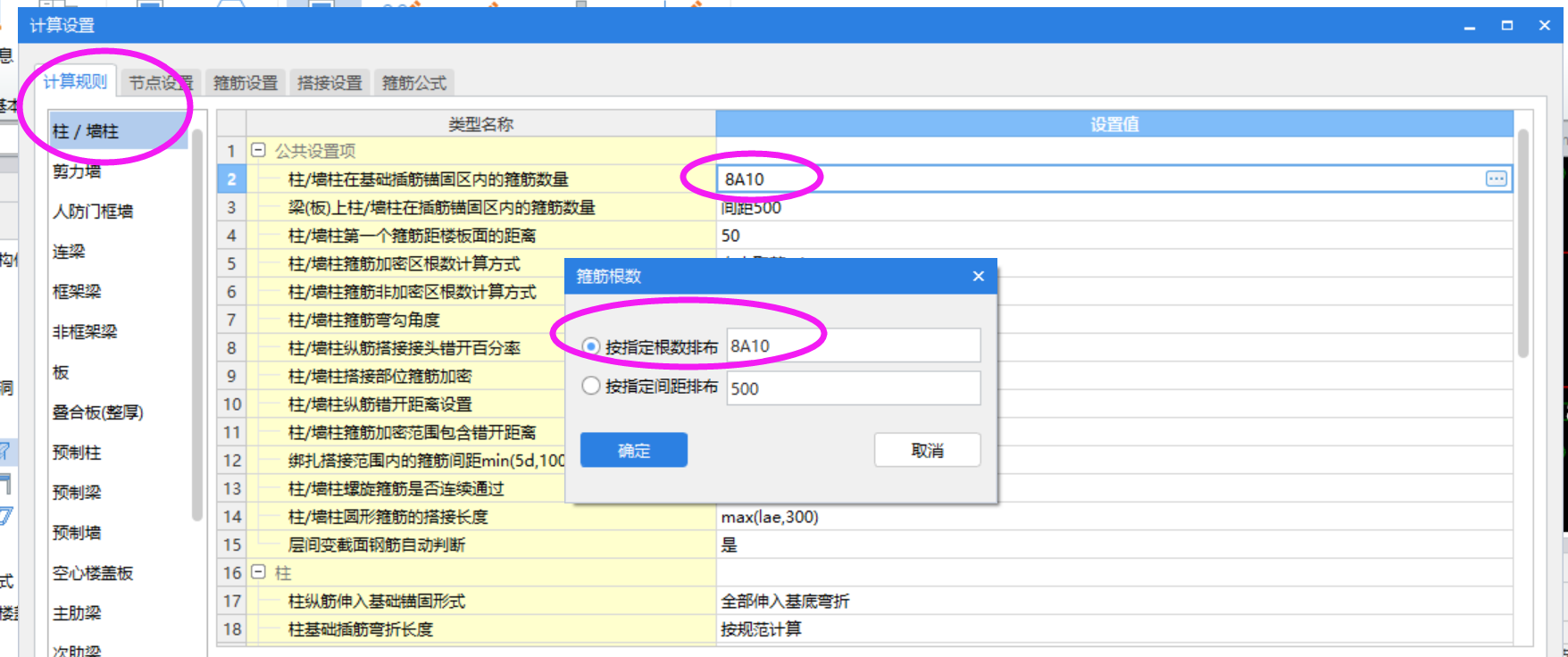Select 人防门框墙 in the category list
The image size is (1568, 657).
point(118,212)
